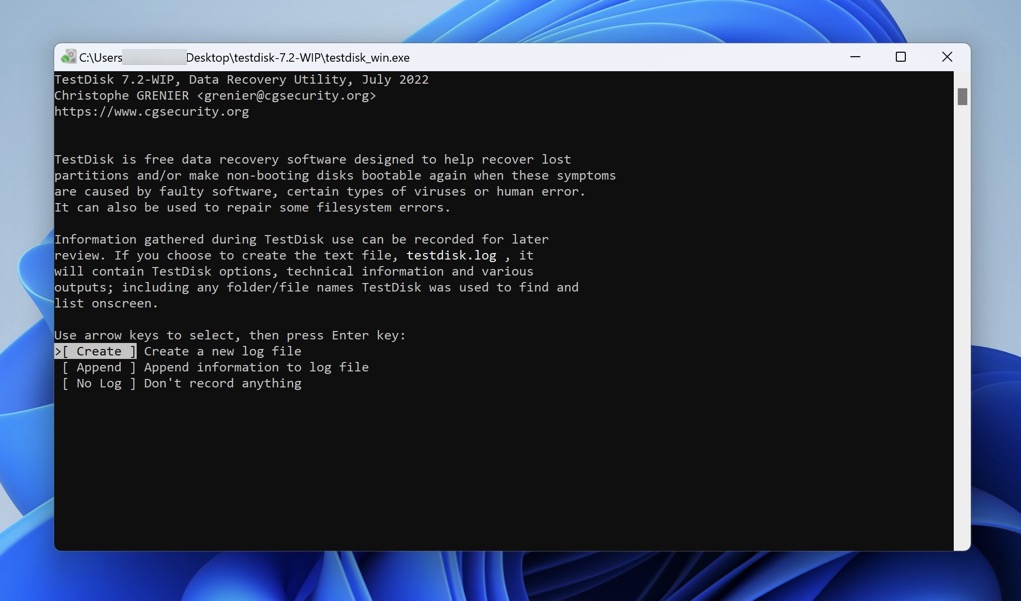1021x601 pixels.
Task: Open the https://www.cgsecurity.org link
Action: (x=151, y=111)
